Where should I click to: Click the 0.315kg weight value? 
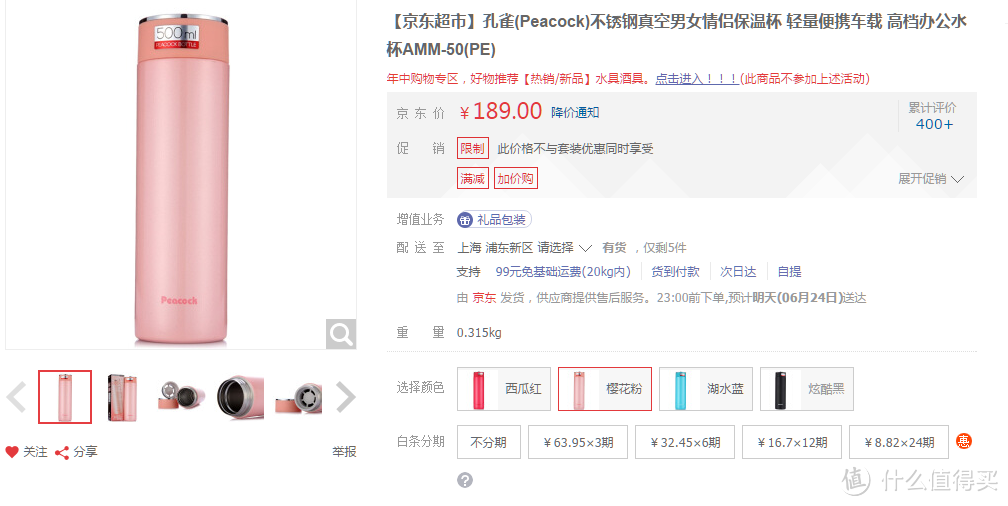coord(479,332)
